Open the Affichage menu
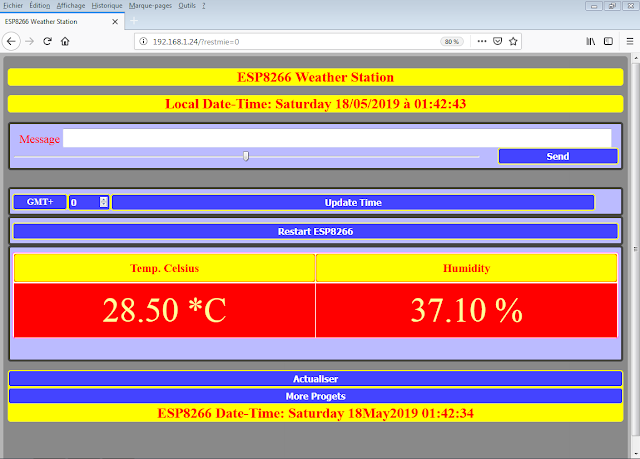The width and height of the screenshot is (640, 459). tap(71, 6)
